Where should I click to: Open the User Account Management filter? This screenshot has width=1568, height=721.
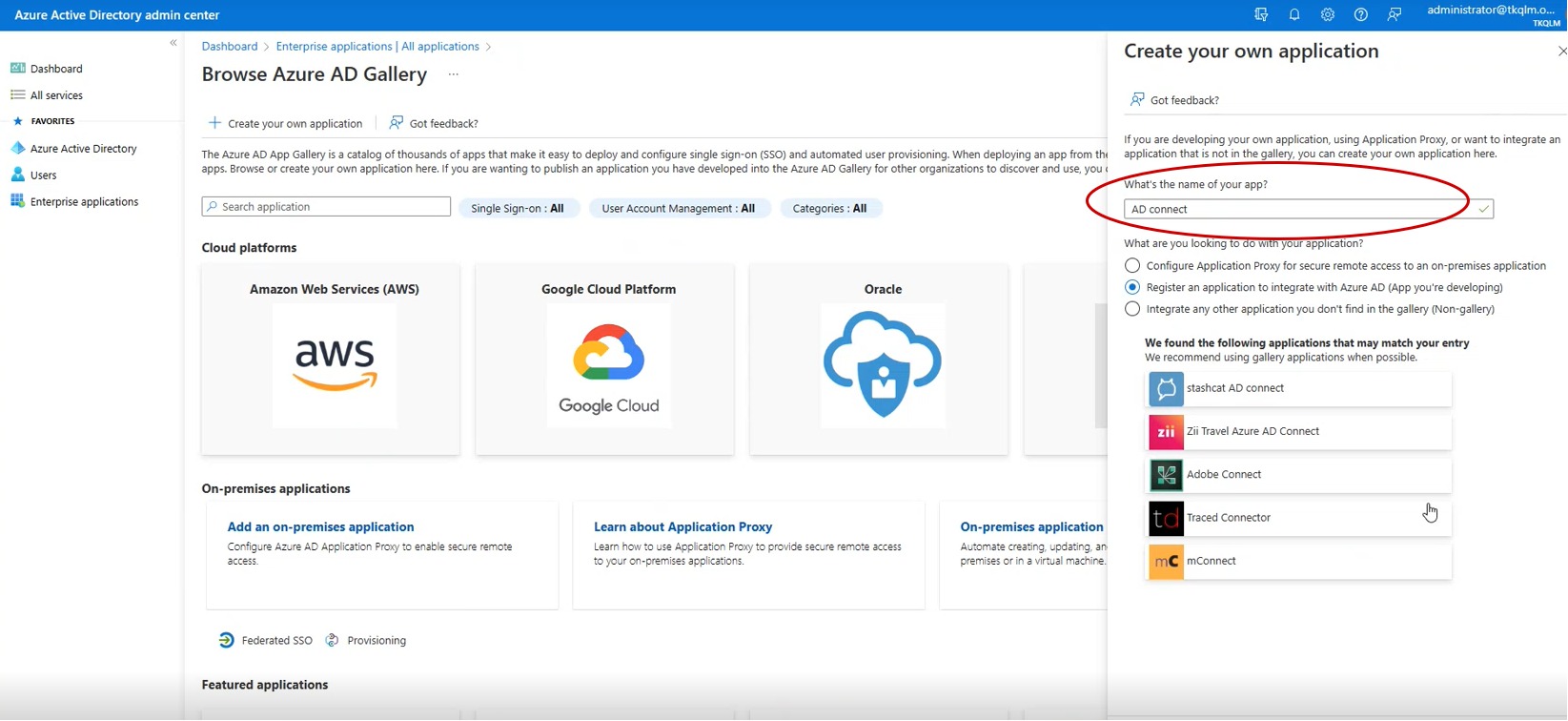coord(679,208)
